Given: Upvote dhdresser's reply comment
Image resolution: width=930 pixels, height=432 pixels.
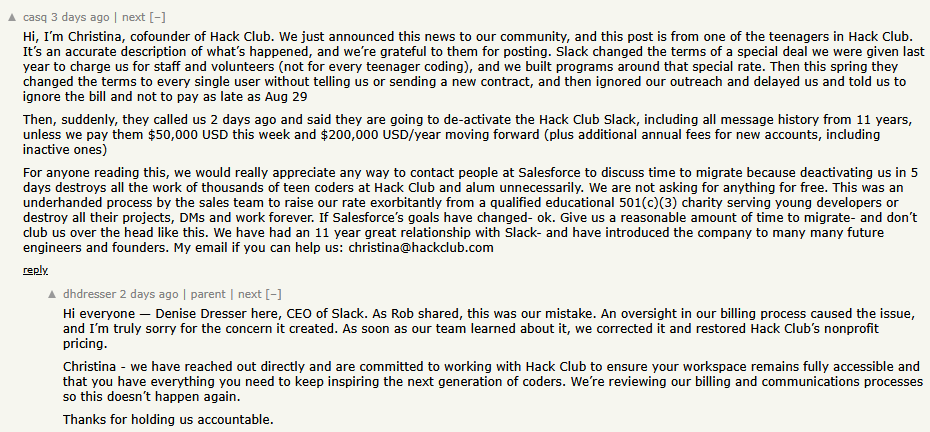Looking at the screenshot, I should [x=52, y=294].
